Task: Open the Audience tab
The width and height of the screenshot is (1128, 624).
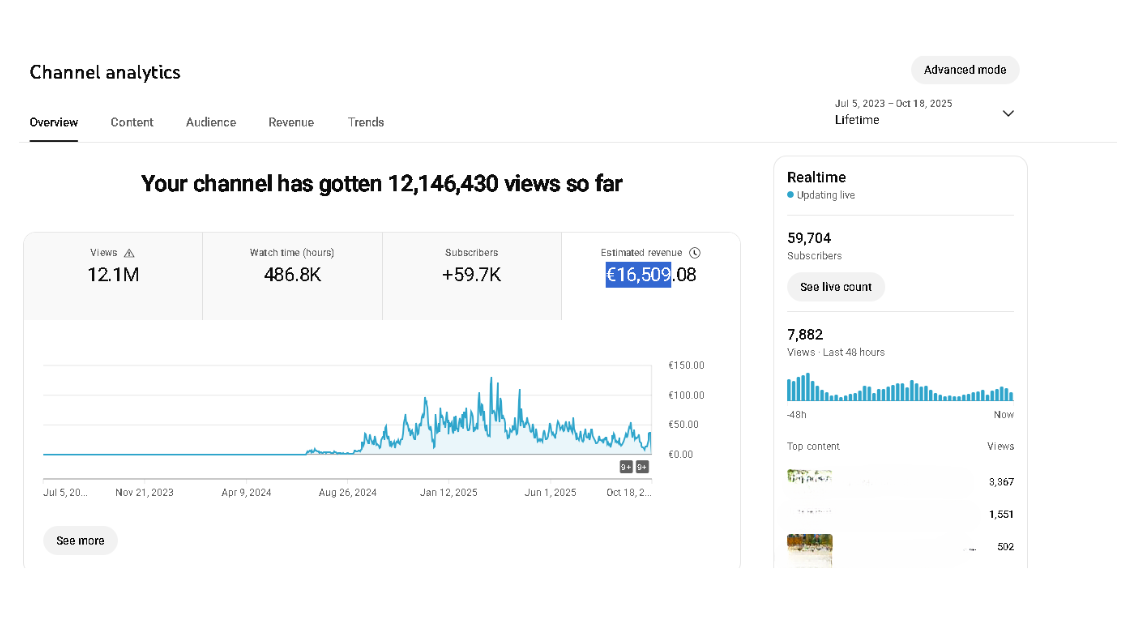Action: (x=211, y=122)
